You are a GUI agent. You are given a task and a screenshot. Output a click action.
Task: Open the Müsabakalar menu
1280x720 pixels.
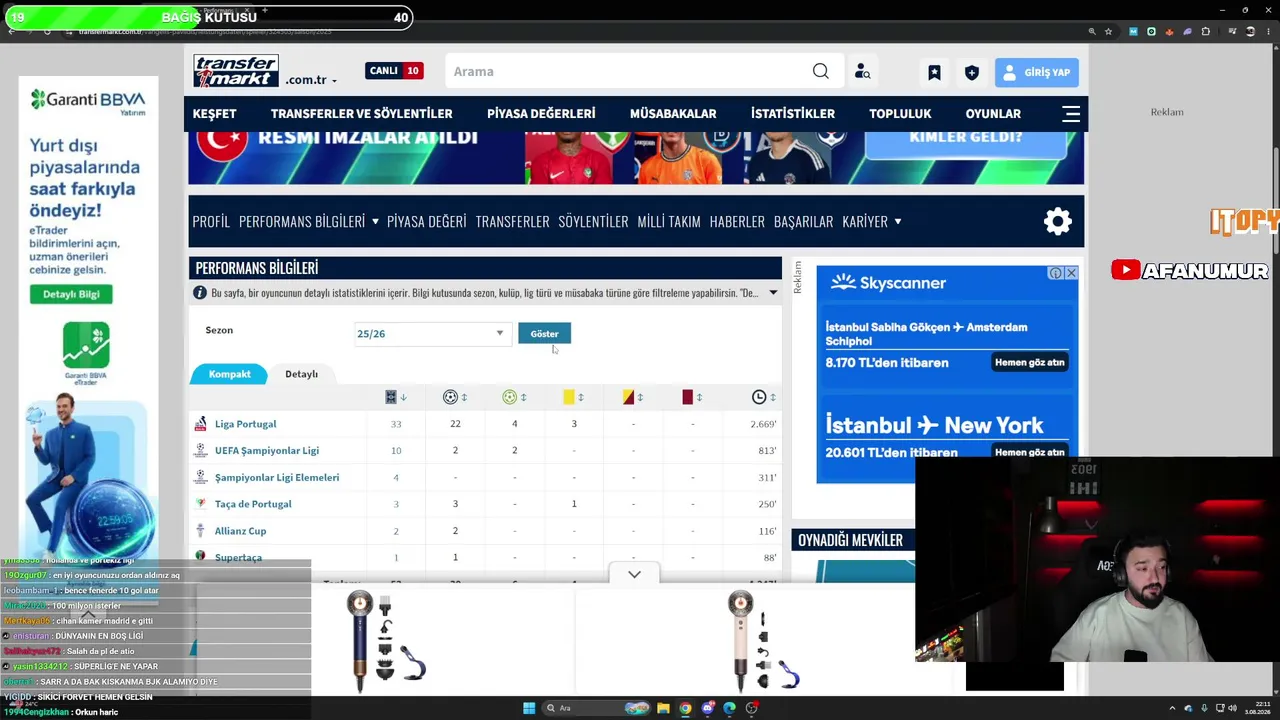(x=673, y=114)
